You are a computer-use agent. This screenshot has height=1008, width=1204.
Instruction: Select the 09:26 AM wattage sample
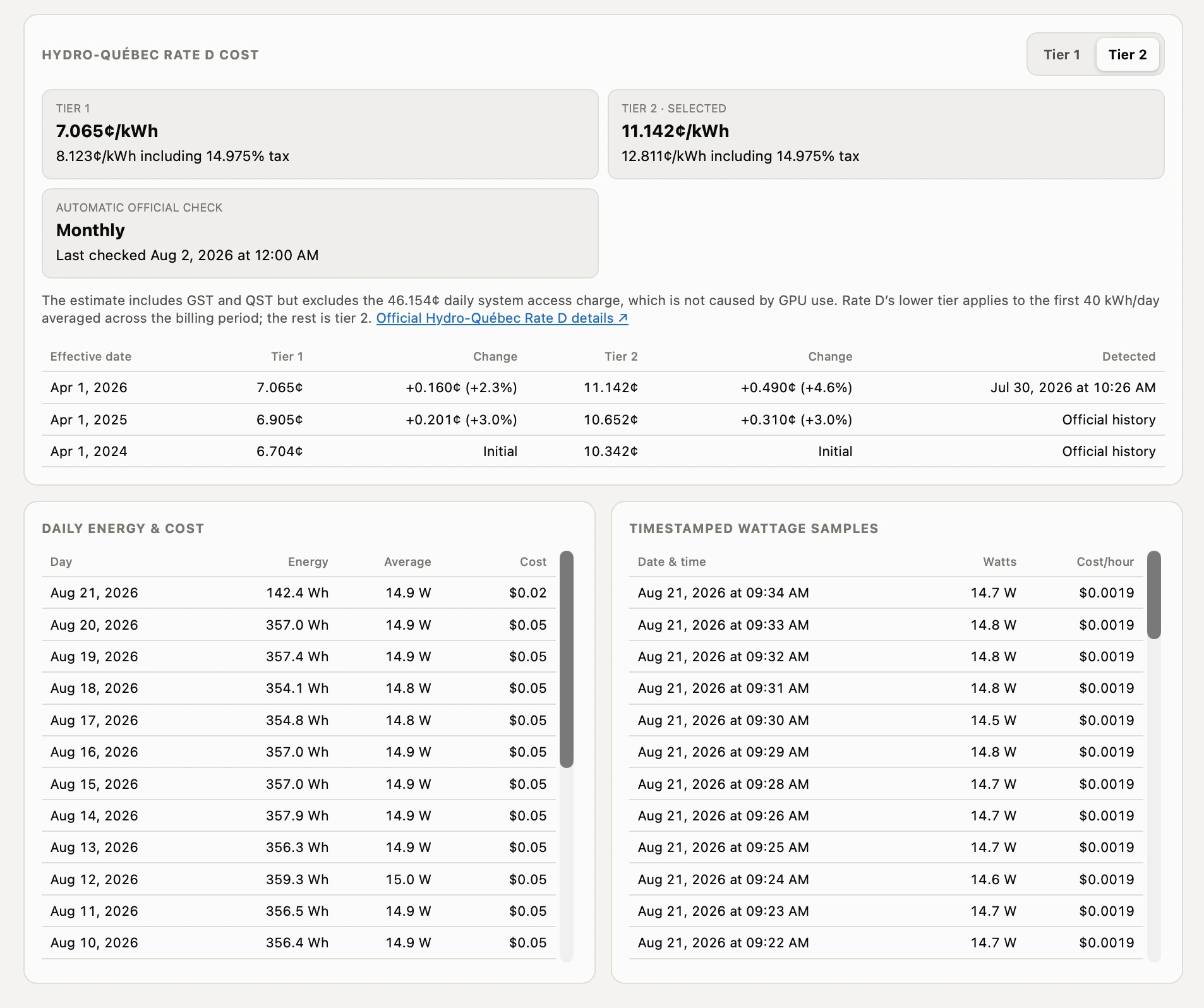coord(886,816)
